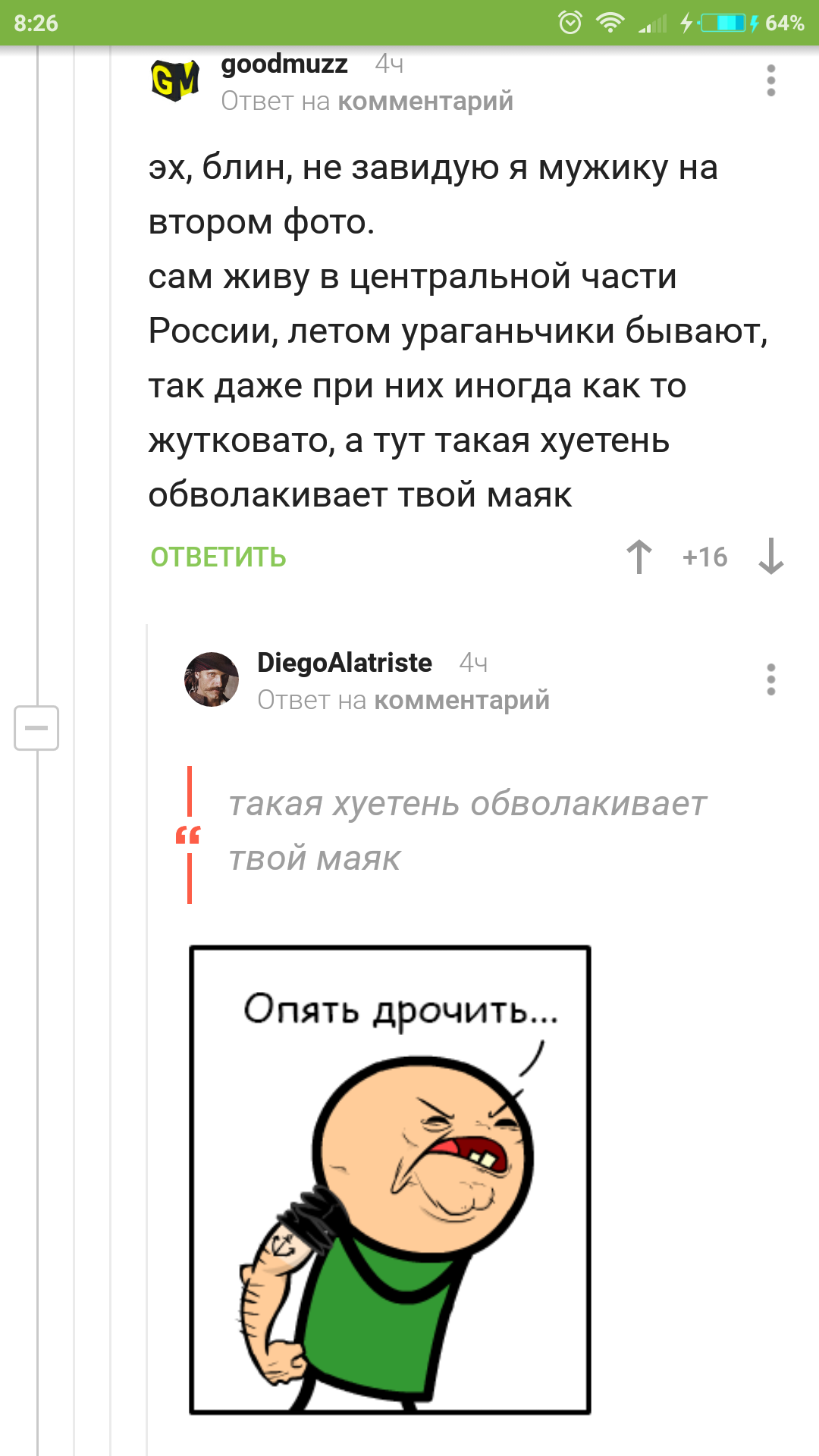
Task: Open goodmuzz username profile link
Action: click(284, 64)
